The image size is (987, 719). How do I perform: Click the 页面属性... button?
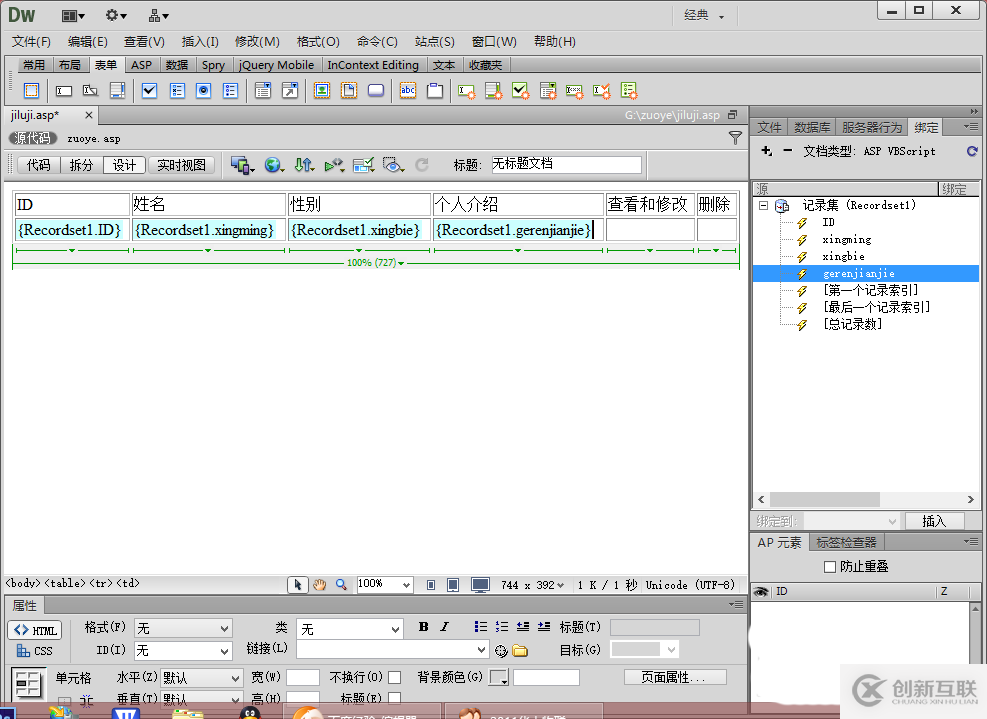[675, 677]
